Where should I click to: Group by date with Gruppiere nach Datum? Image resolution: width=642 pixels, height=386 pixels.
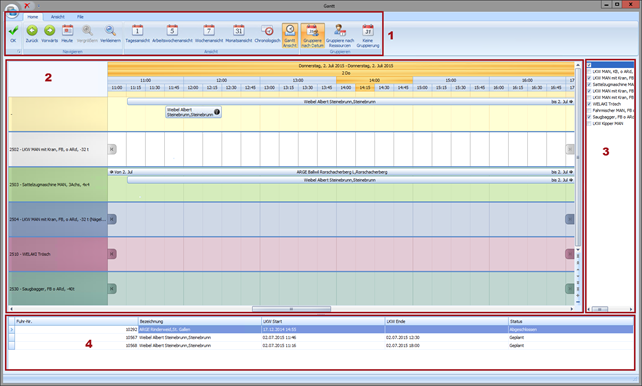point(313,35)
